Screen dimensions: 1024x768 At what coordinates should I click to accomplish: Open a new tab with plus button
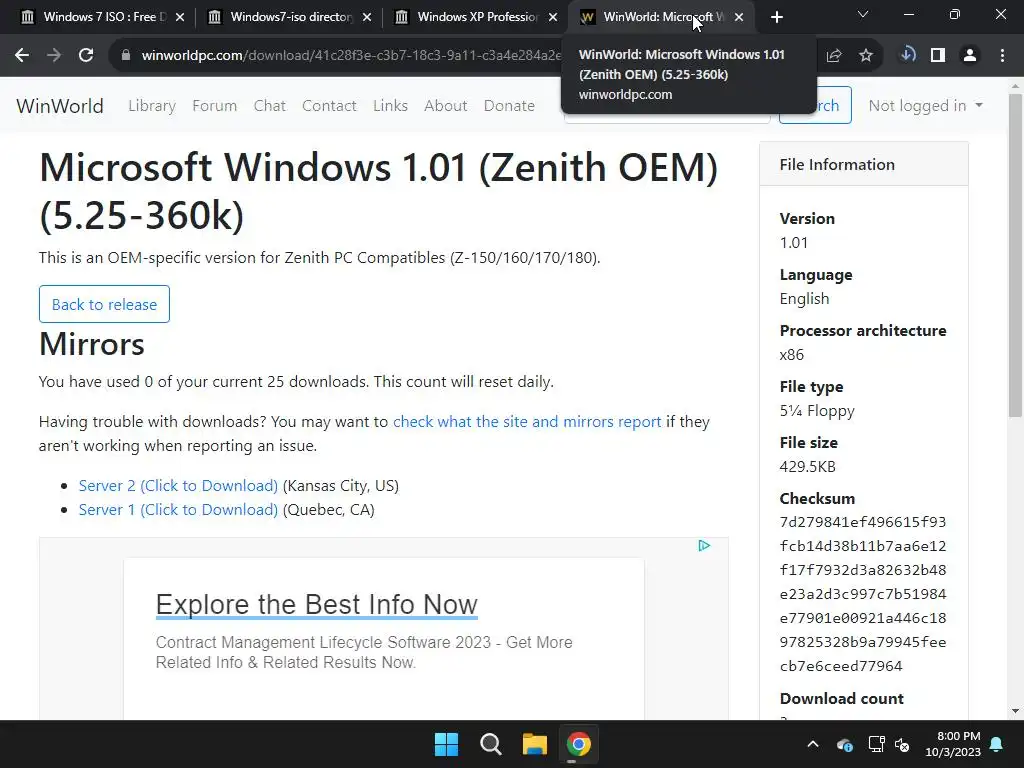(x=776, y=17)
